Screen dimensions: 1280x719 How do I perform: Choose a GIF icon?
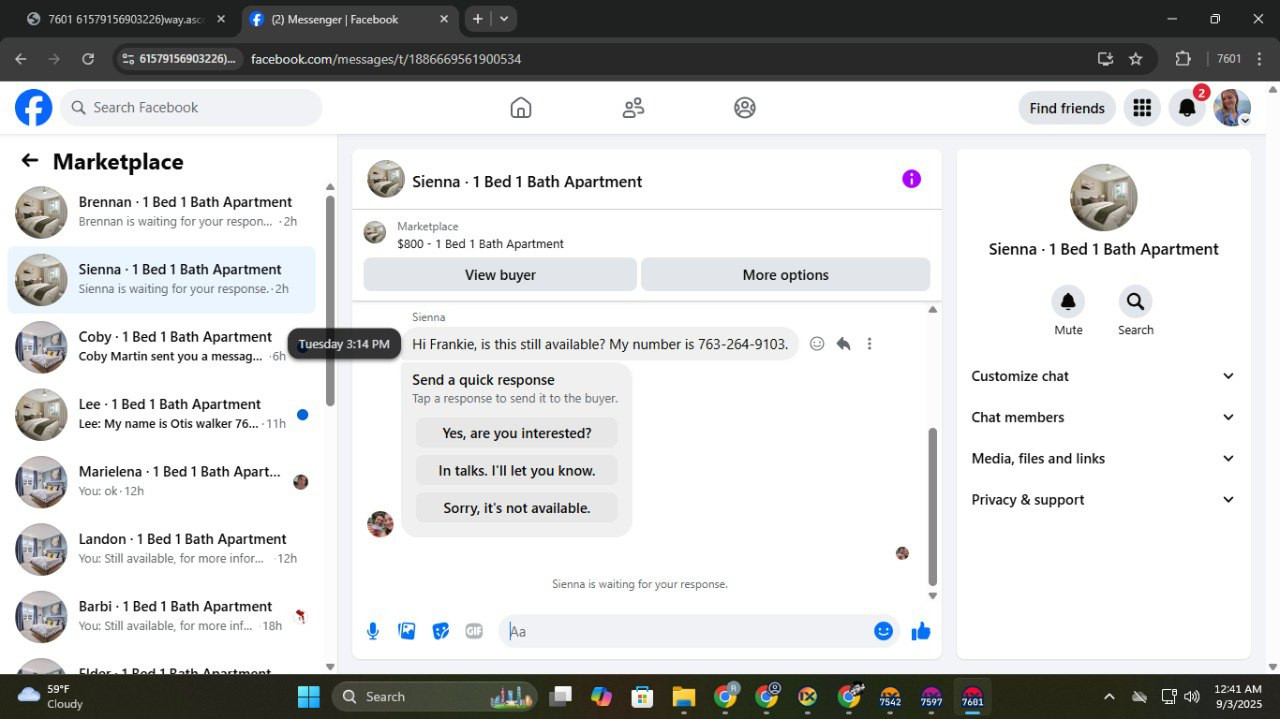[x=474, y=631]
